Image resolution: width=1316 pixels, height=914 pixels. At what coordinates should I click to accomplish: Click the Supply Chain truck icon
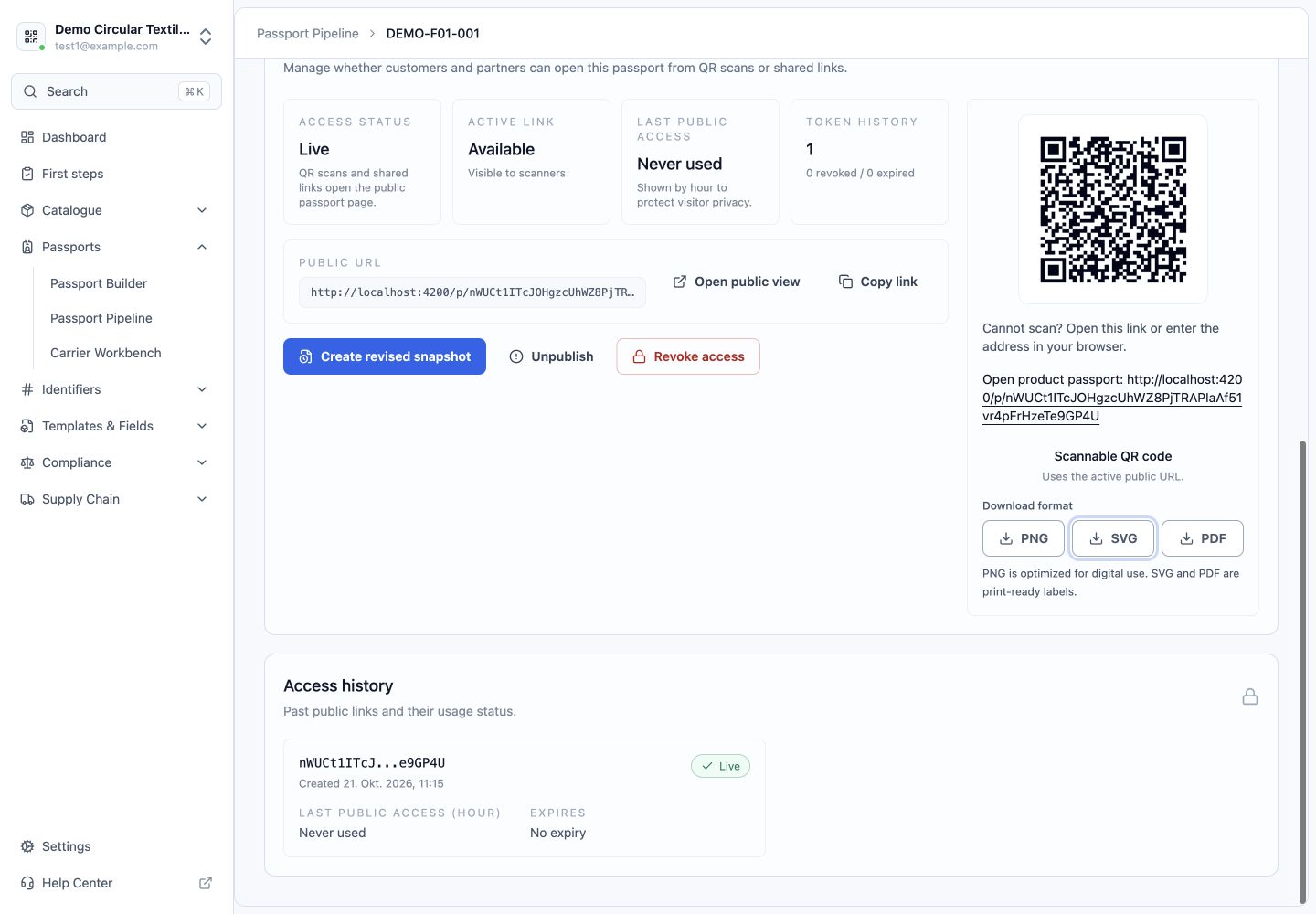27,499
